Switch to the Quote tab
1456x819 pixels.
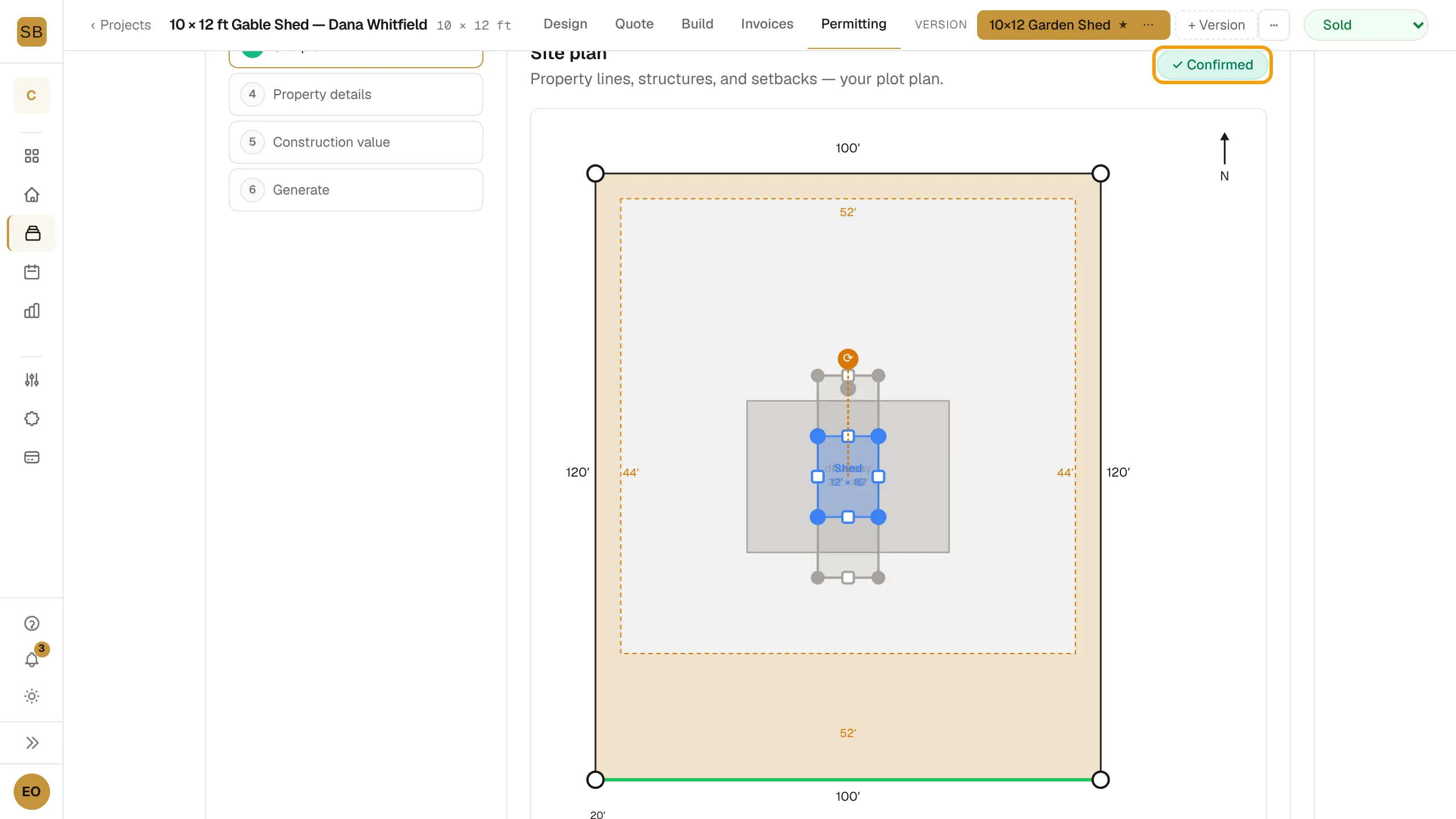click(634, 24)
